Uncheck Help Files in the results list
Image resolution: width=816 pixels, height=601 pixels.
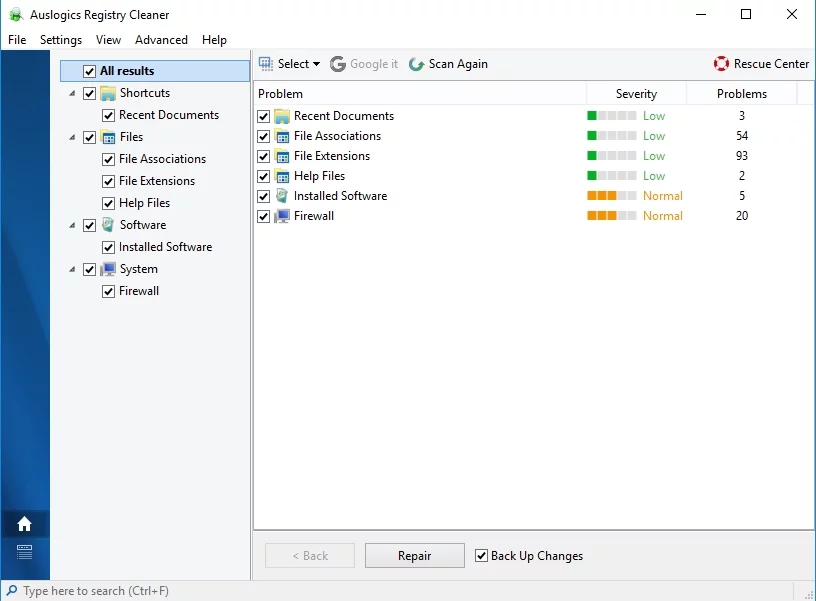click(x=264, y=176)
